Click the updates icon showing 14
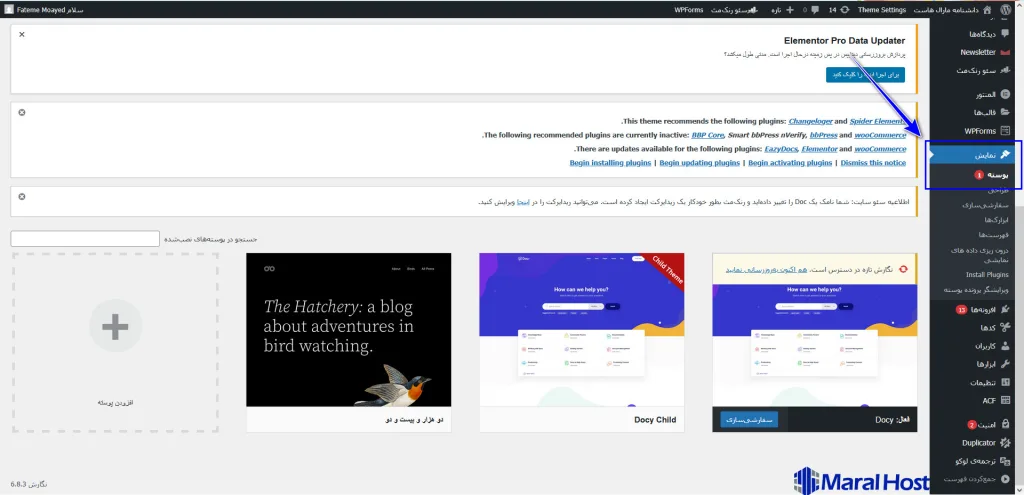This screenshot has height=495, width=1024. [836, 9]
